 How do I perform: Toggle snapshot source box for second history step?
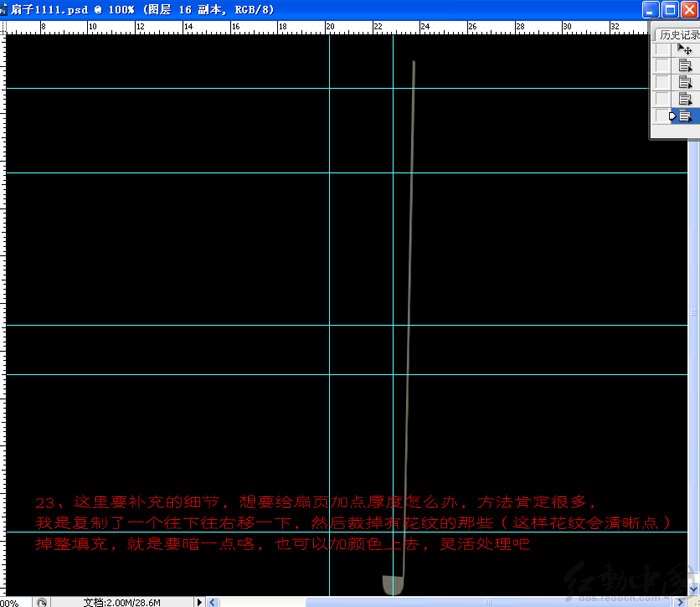661,66
